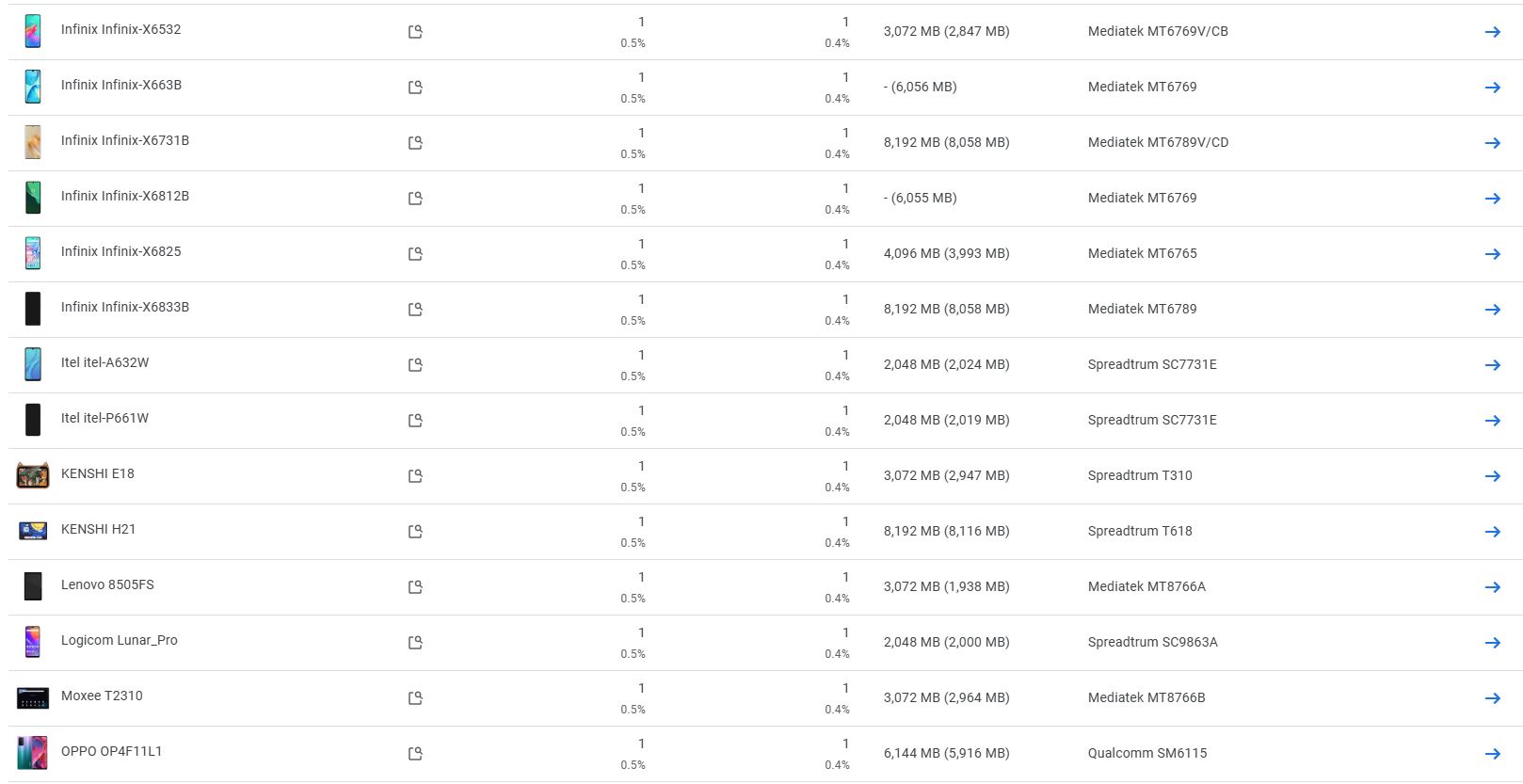
Task: Click the arrow for Infinix-X6731B row
Action: [x=1492, y=143]
